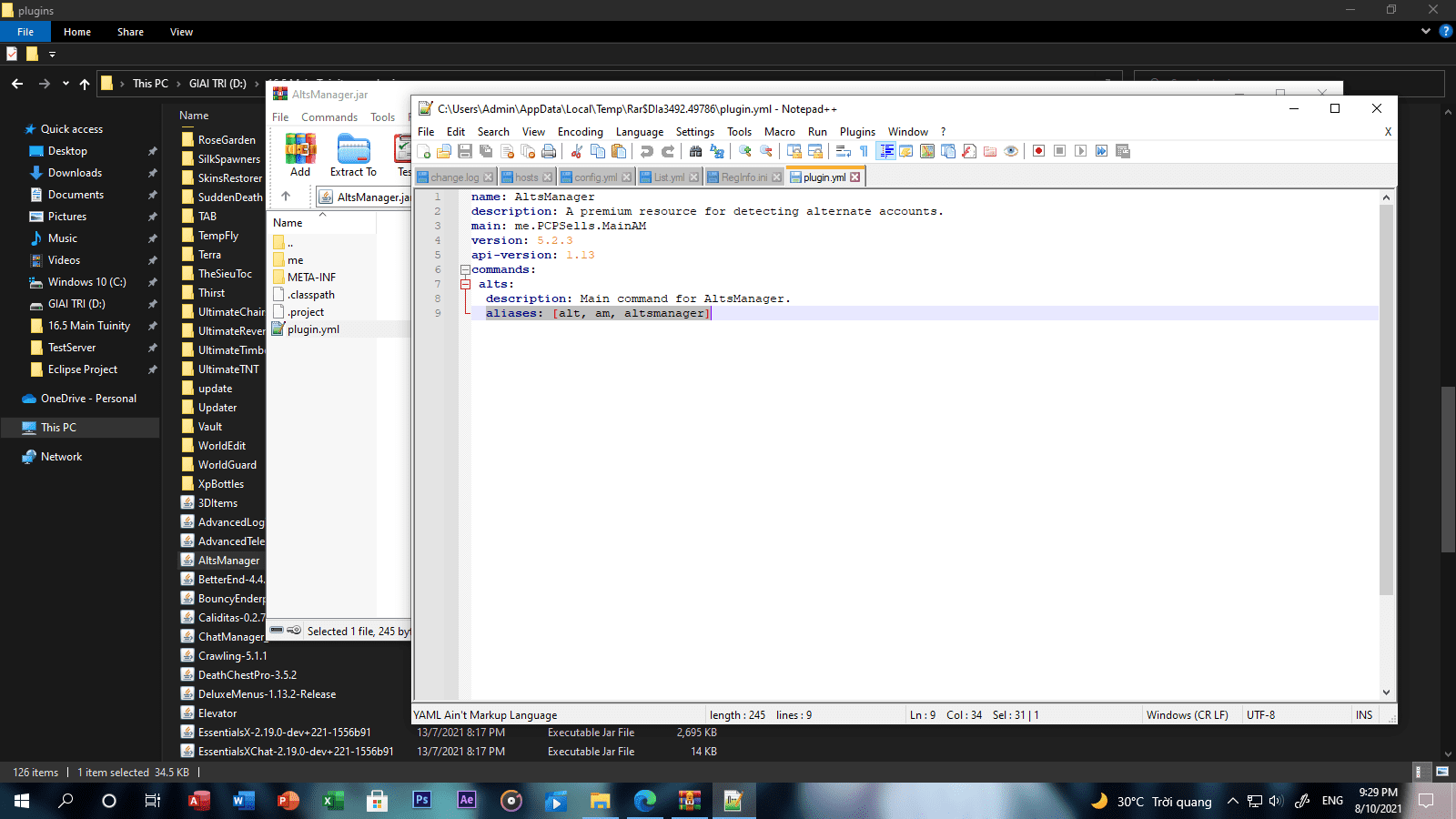
Task: Click the Explorer file list vertical scrollbar
Action: pyautogui.click(x=1448, y=470)
